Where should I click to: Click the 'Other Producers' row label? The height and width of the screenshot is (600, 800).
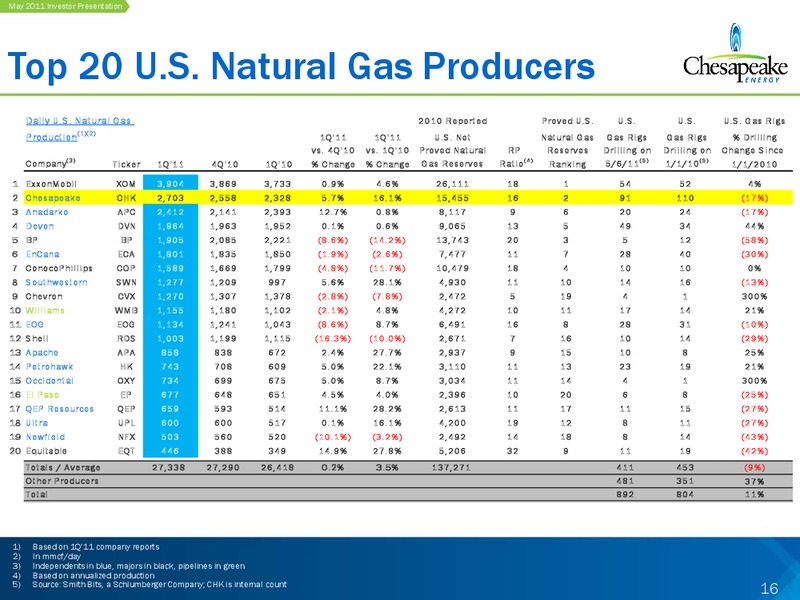click(x=62, y=481)
